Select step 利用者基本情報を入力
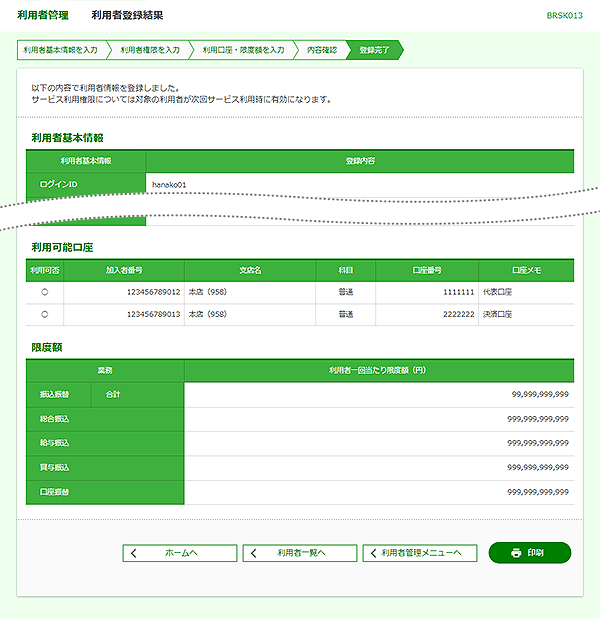 60,50
